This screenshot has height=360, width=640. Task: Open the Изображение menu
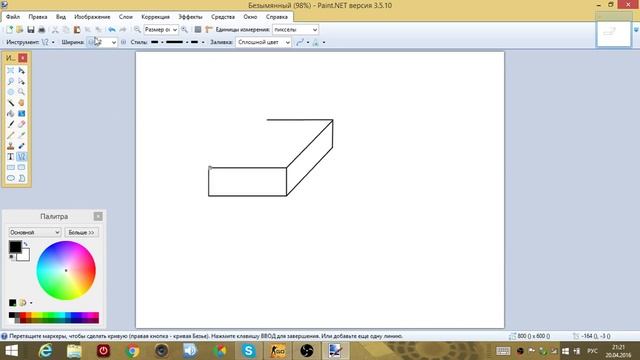92,17
